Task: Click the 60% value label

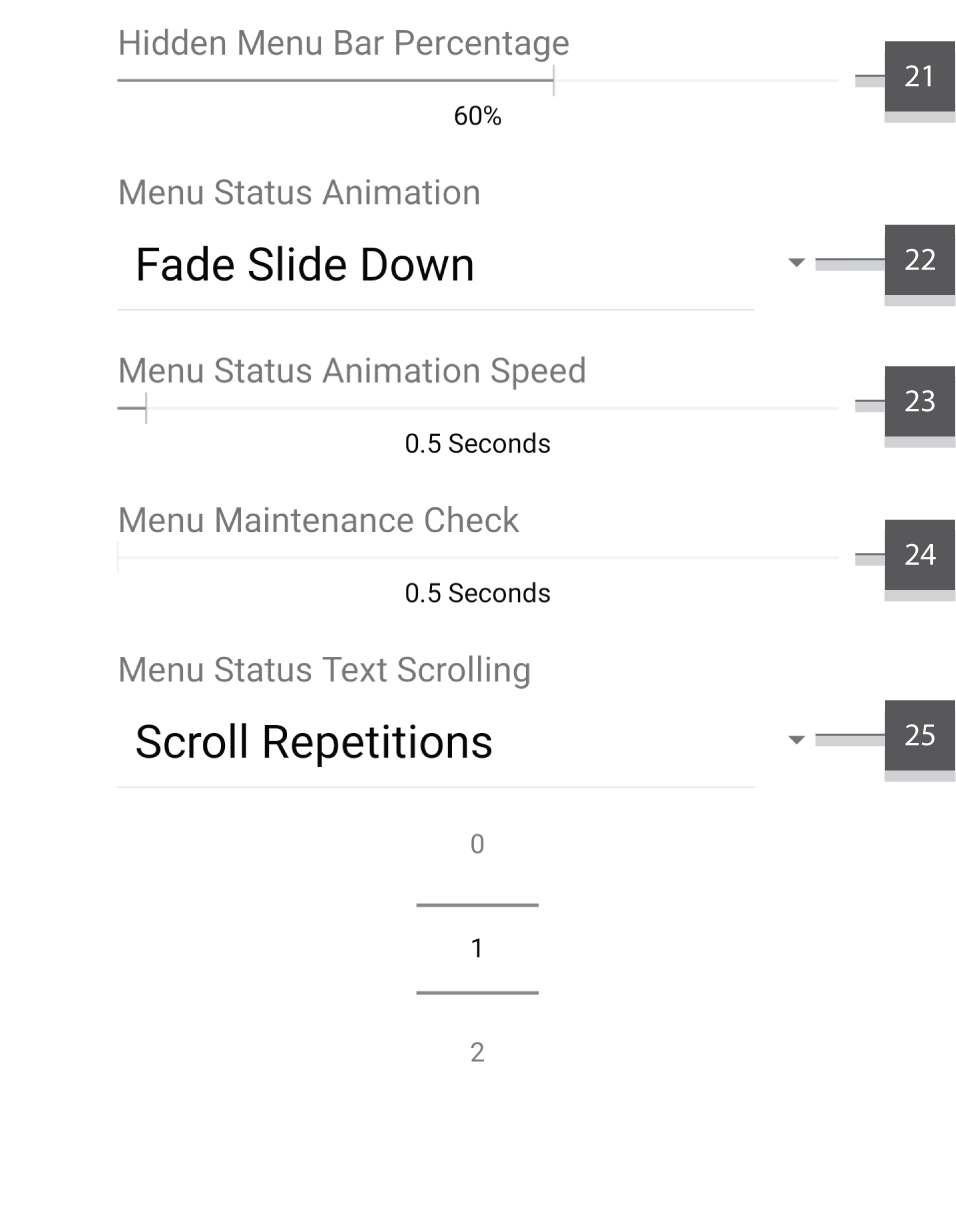Action: pos(475,116)
